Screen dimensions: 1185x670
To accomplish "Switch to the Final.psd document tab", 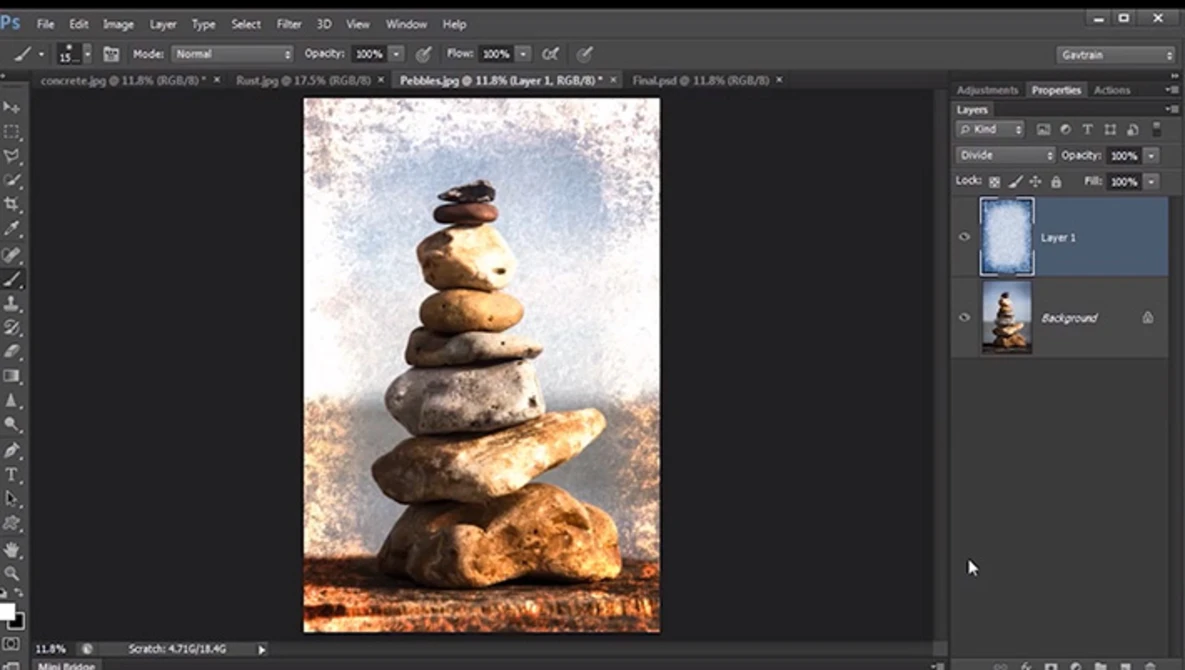I will (701, 80).
